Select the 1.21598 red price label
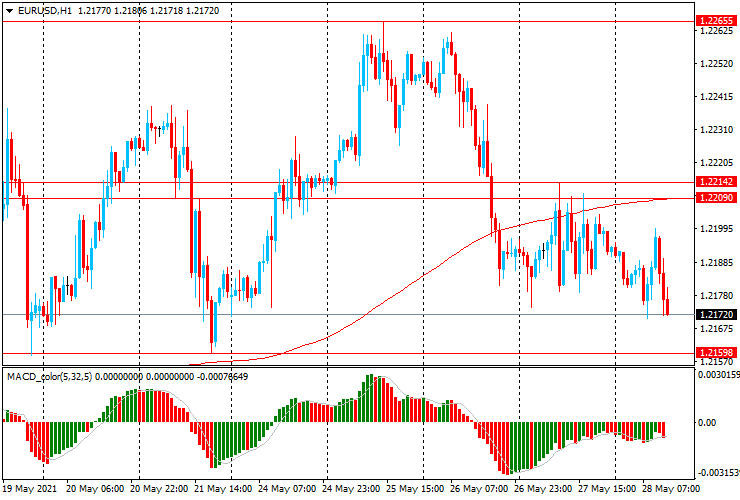The image size is (740, 500). click(716, 352)
